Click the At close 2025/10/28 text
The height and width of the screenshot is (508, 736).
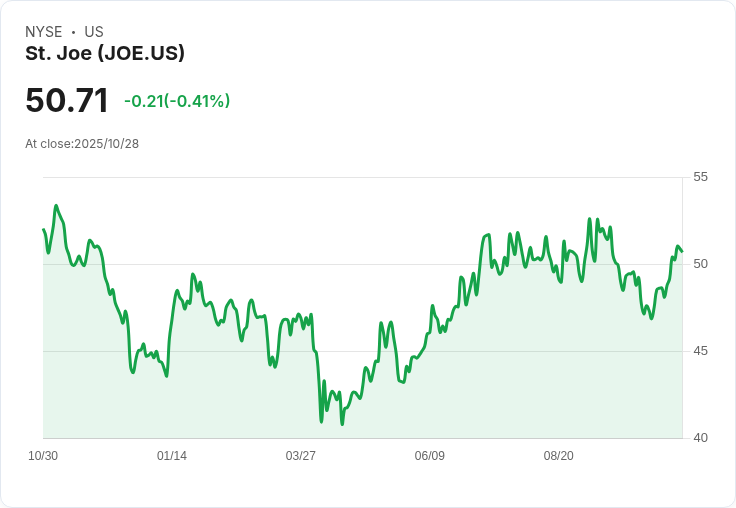tap(82, 143)
